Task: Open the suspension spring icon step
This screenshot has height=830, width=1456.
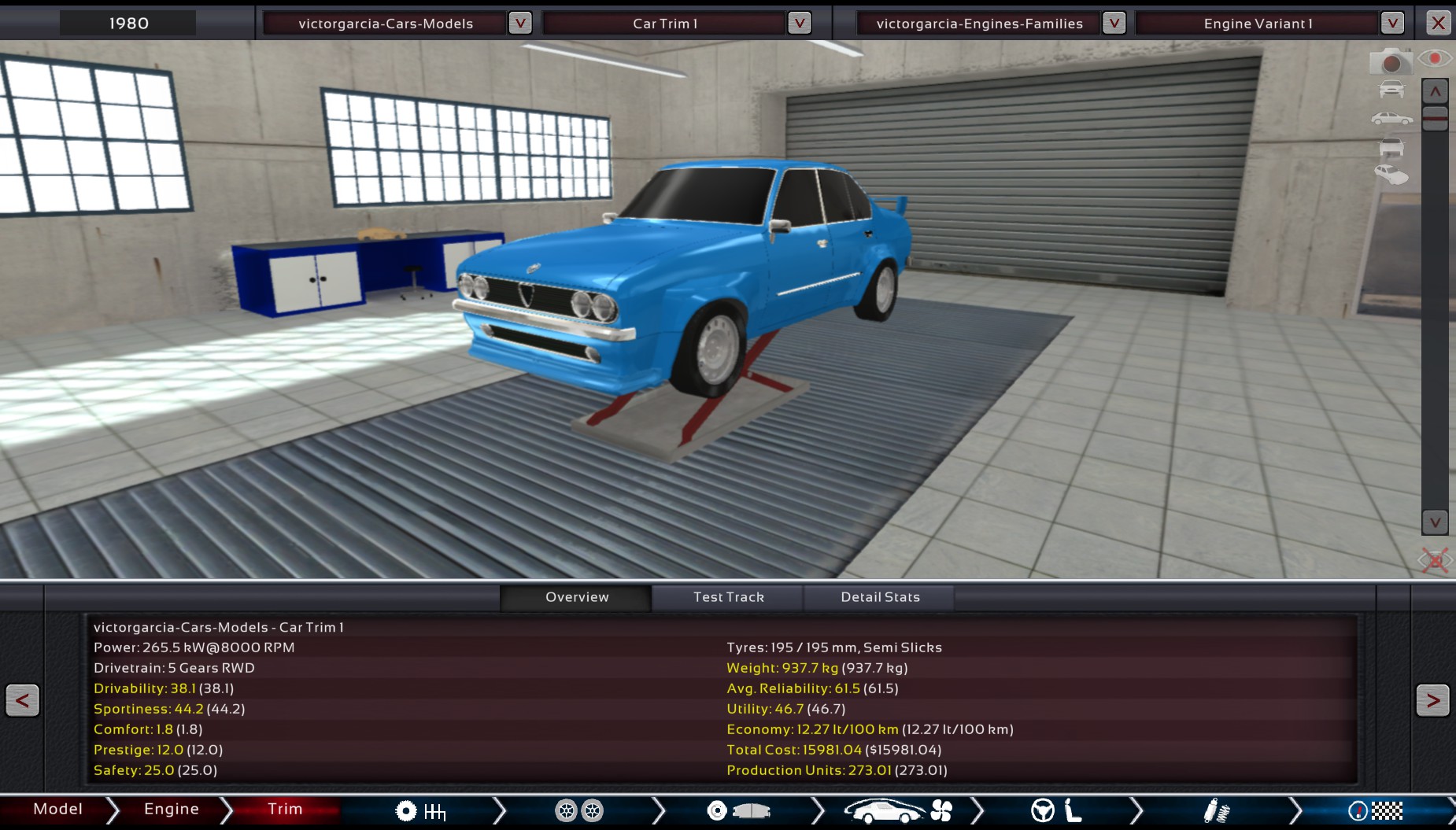Action: pyautogui.click(x=1216, y=810)
